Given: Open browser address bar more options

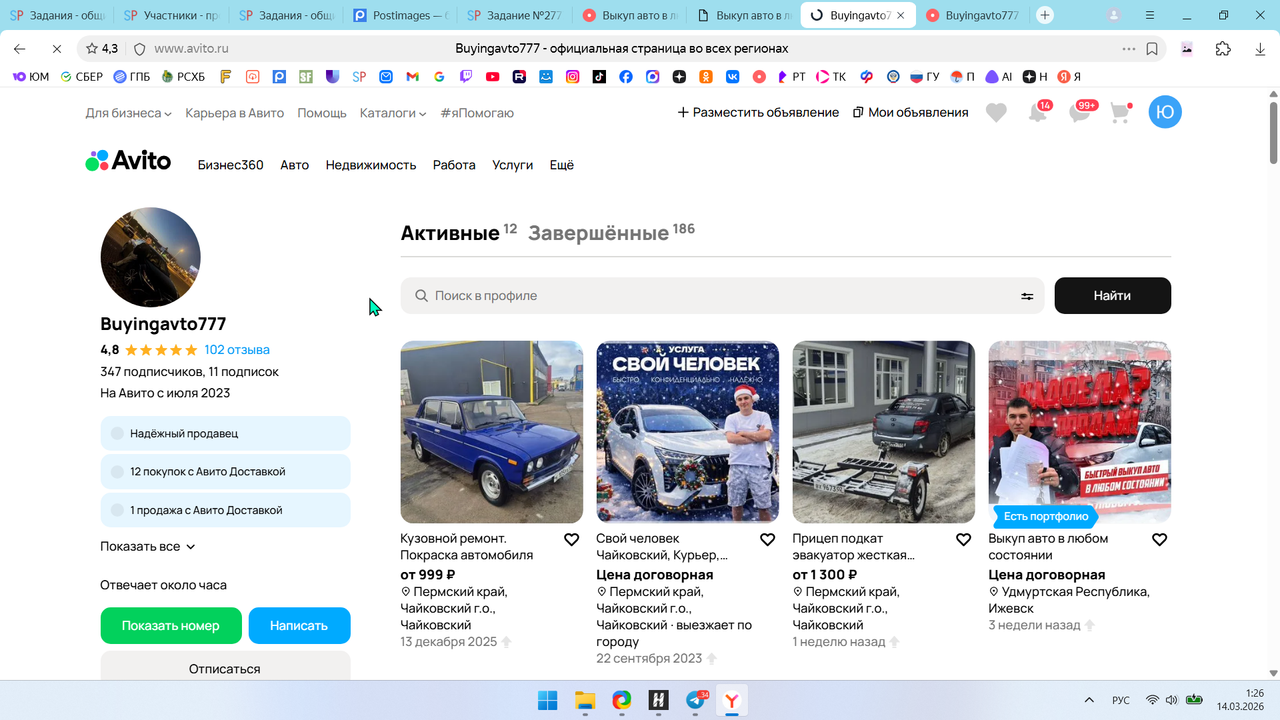Looking at the screenshot, I should tap(1128, 48).
